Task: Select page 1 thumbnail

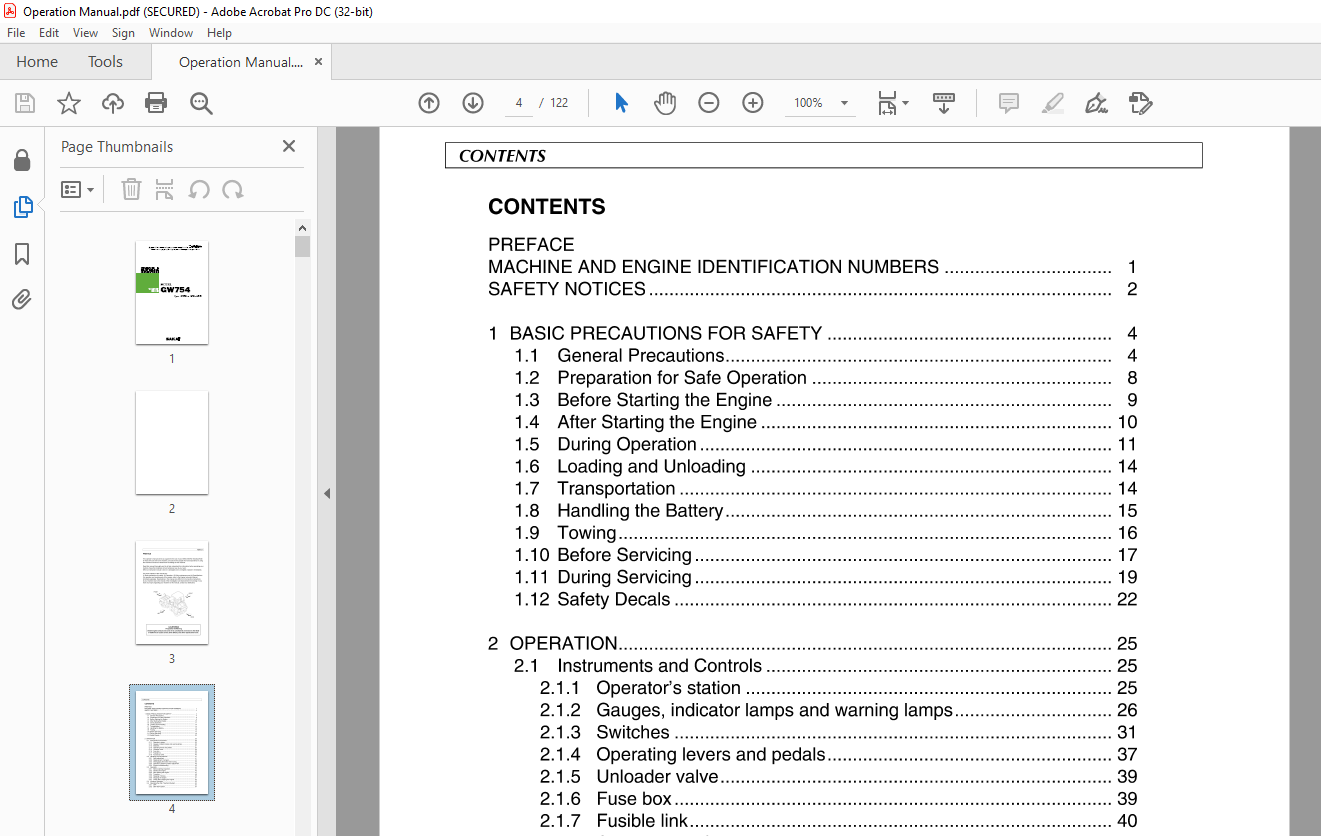Action: tap(172, 293)
